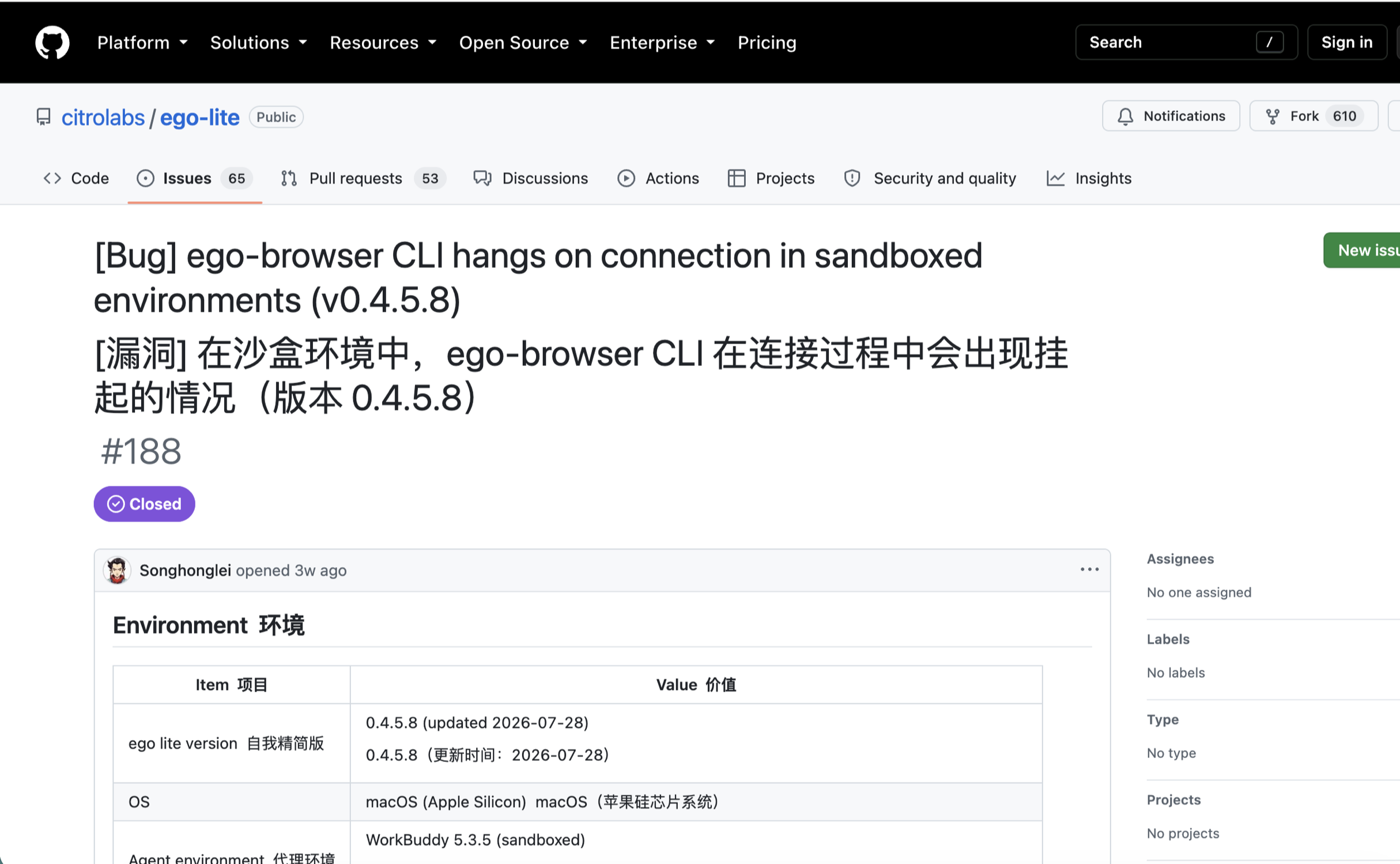The height and width of the screenshot is (864, 1400).
Task: Open the citrolabs owner link
Action: coord(103,117)
